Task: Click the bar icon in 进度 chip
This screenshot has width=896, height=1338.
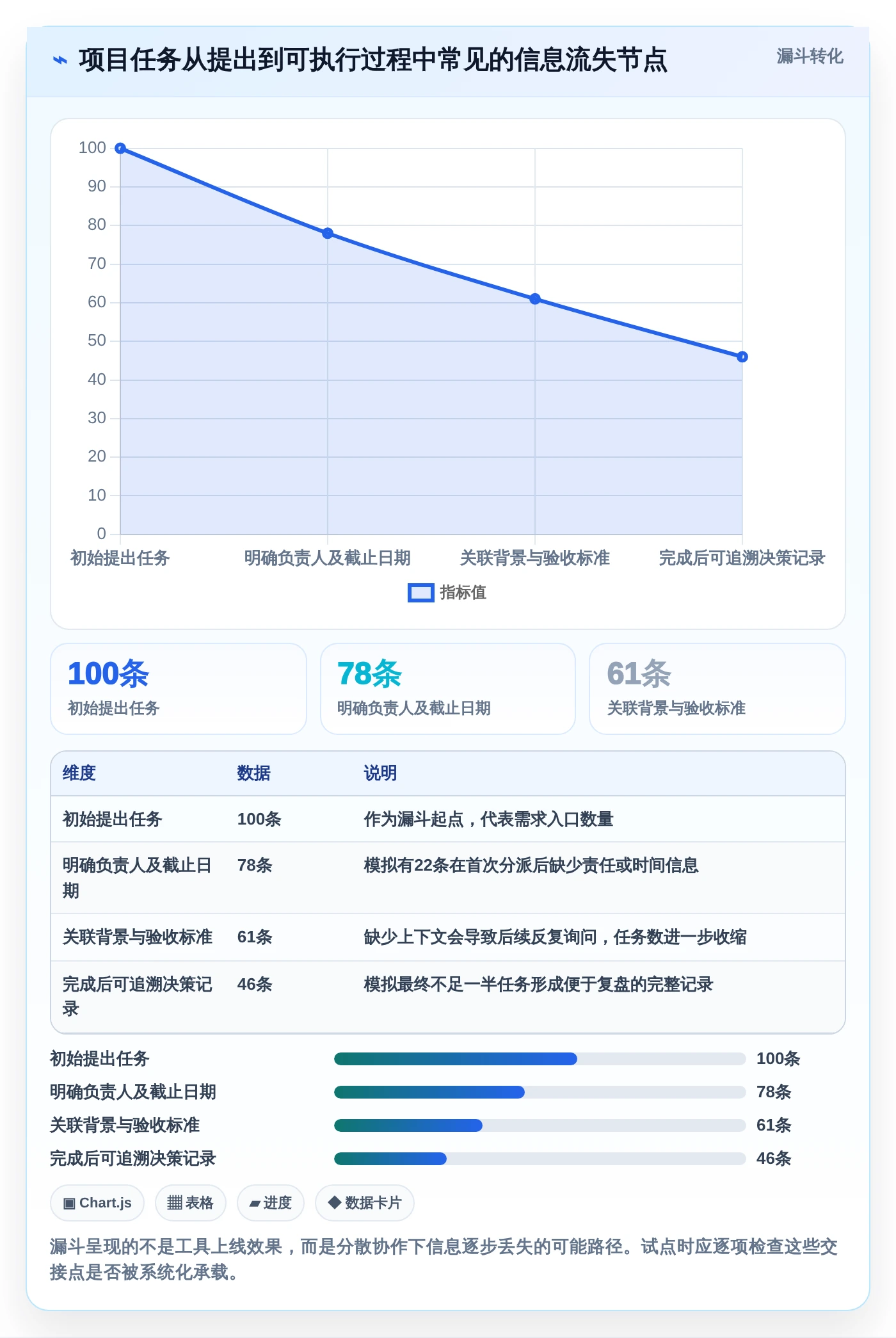Action: [255, 1204]
